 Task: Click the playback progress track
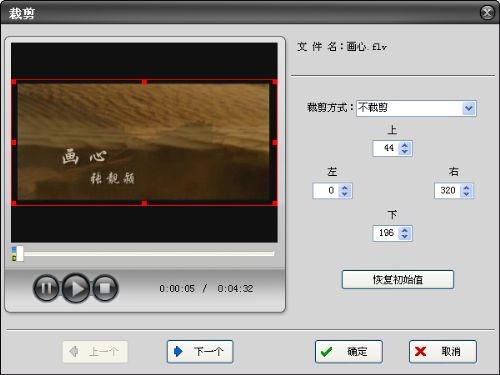coord(148,254)
